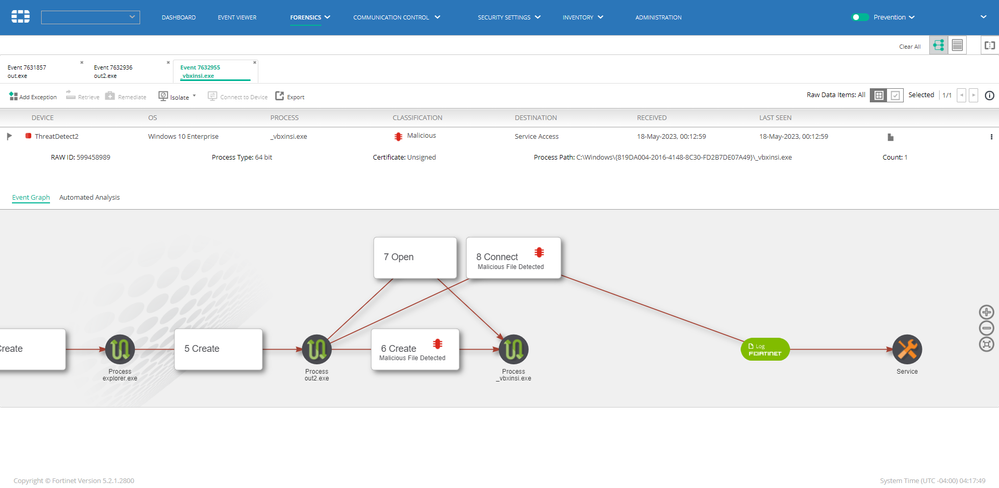The image size is (999, 488).
Task: Go to next raw data item
Action: (x=973, y=95)
